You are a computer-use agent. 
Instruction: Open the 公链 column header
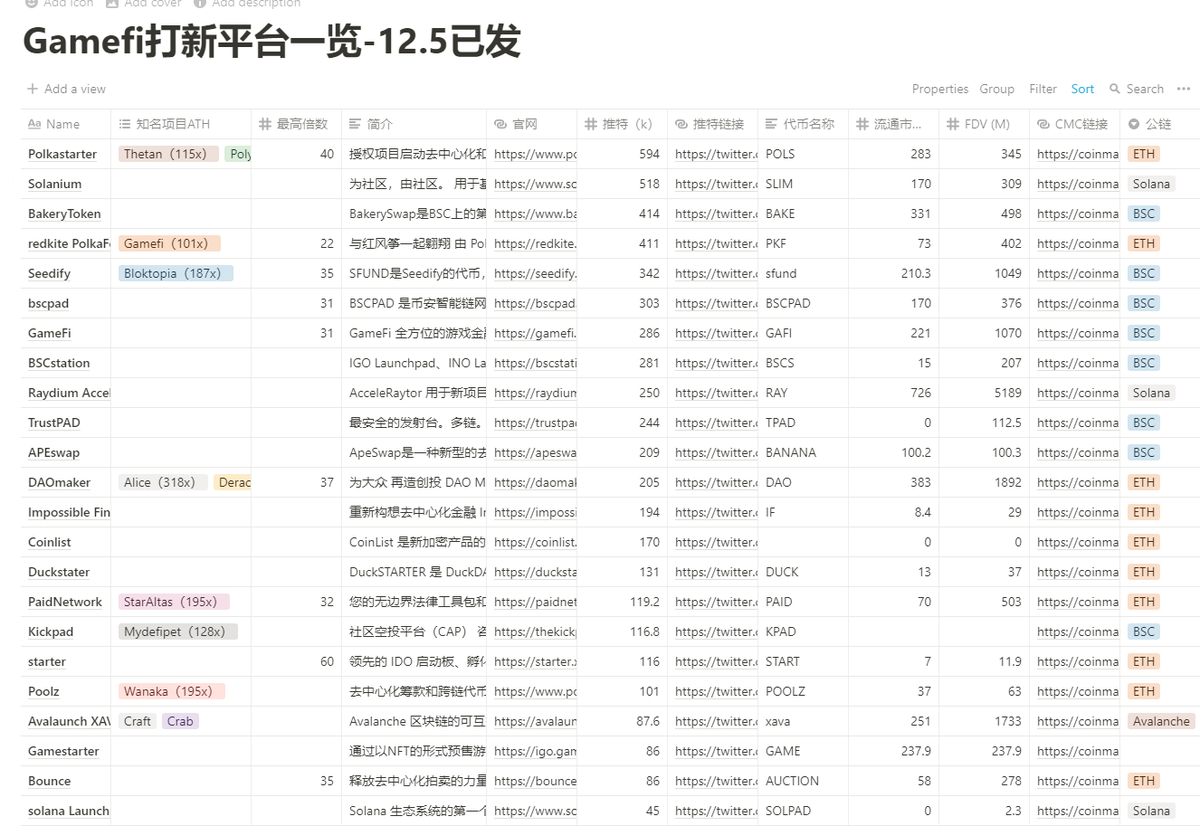(1160, 124)
